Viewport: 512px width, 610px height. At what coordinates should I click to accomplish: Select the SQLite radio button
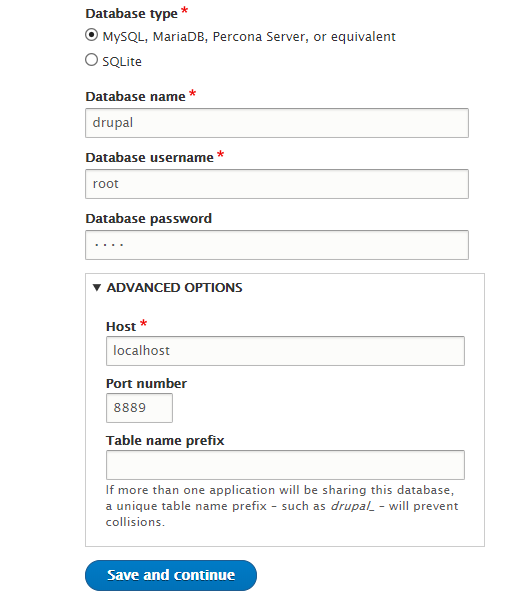(91, 60)
